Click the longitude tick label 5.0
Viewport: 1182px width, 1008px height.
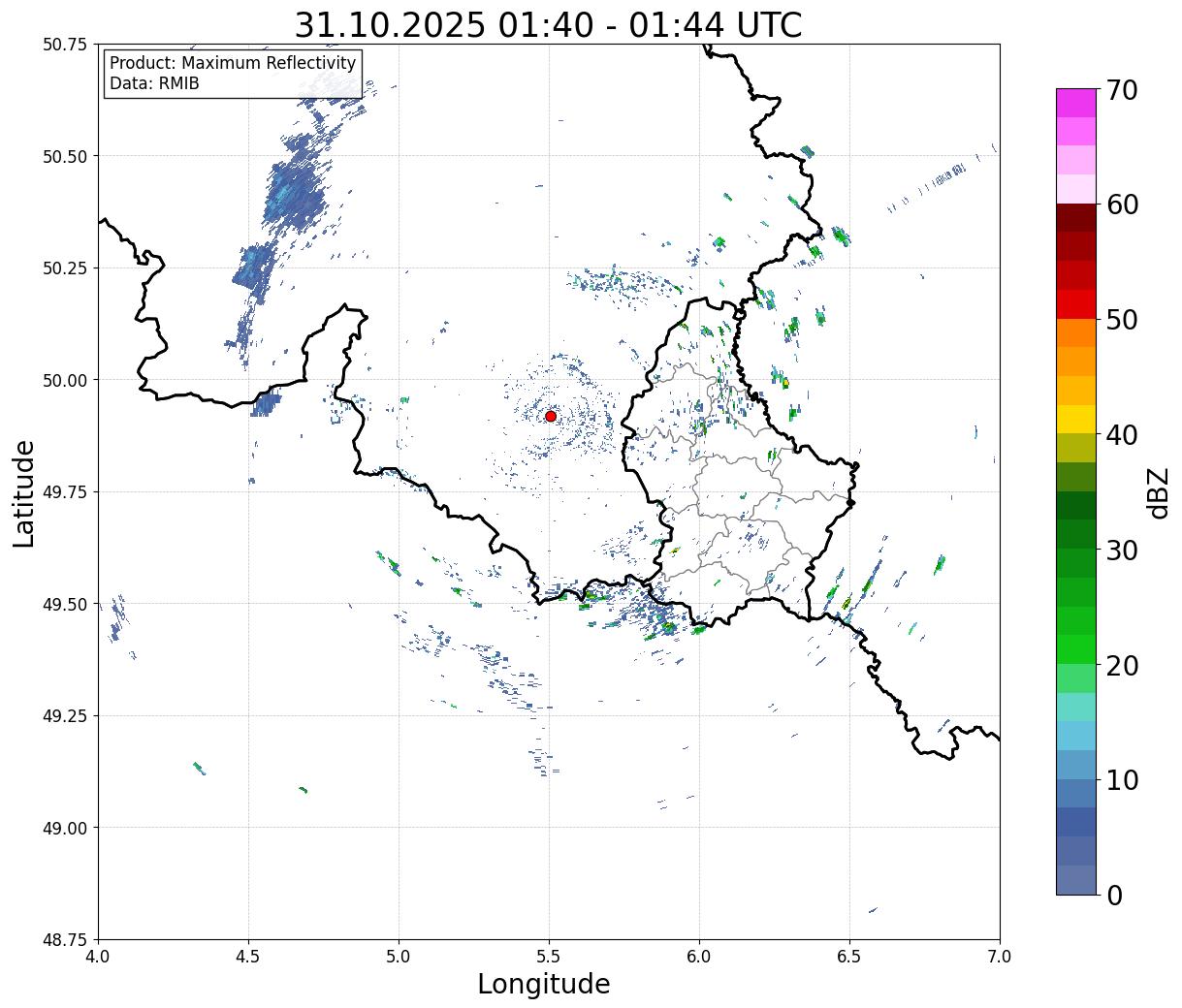(399, 957)
